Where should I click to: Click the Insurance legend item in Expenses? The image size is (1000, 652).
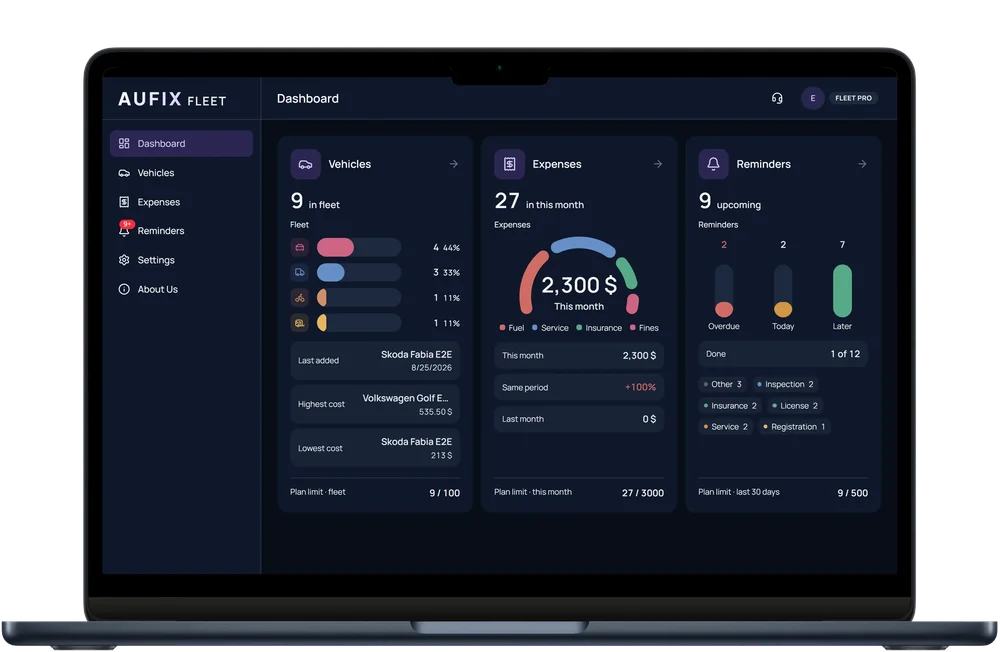[599, 328]
